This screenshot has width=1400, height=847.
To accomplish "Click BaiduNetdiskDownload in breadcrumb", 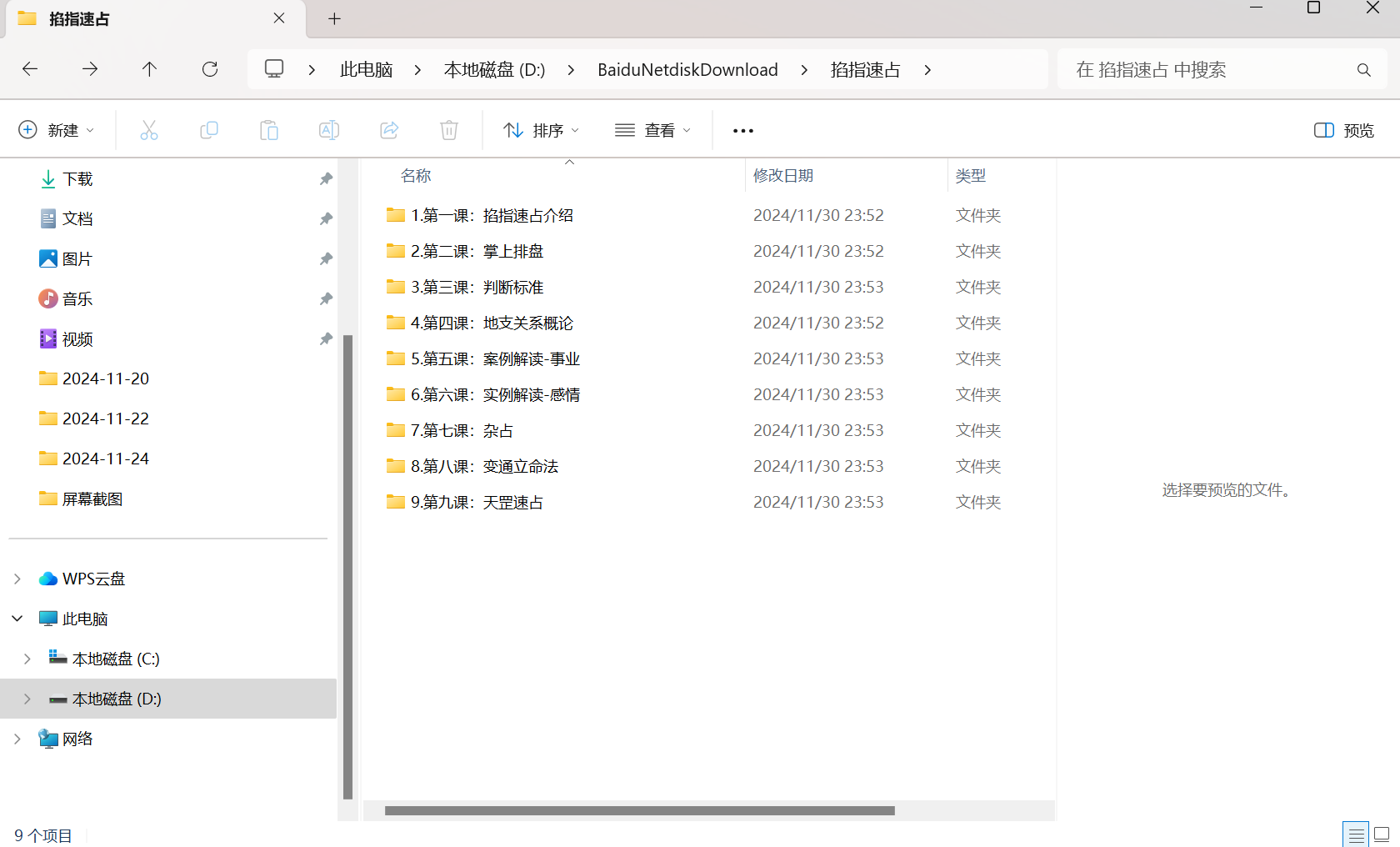I will tap(687, 70).
